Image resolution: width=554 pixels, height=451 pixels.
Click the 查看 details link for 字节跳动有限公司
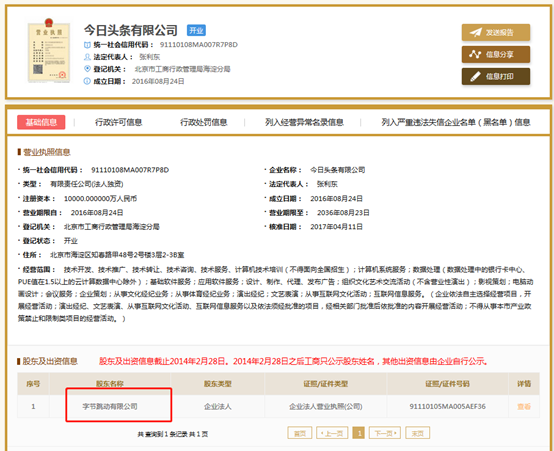[x=524, y=406]
